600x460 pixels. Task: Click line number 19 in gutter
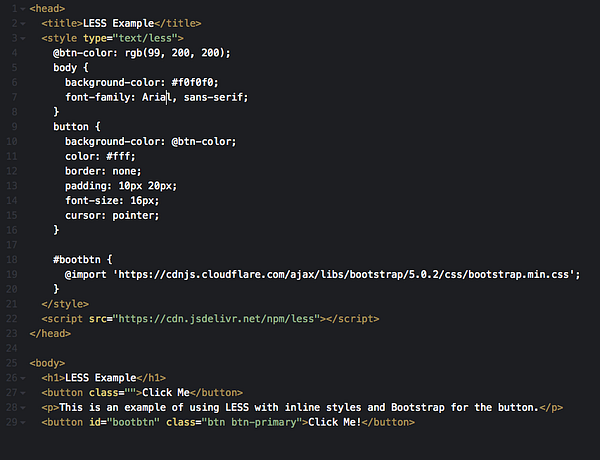(11, 273)
